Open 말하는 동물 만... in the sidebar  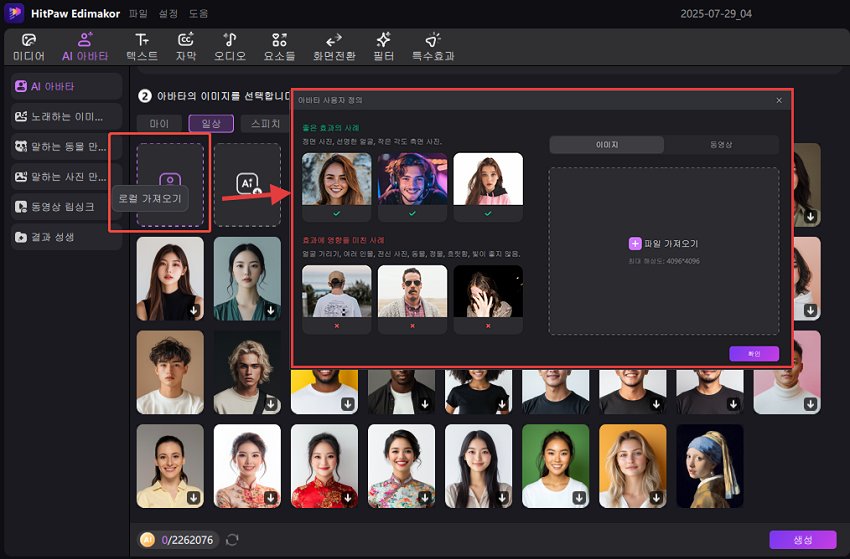click(x=66, y=146)
